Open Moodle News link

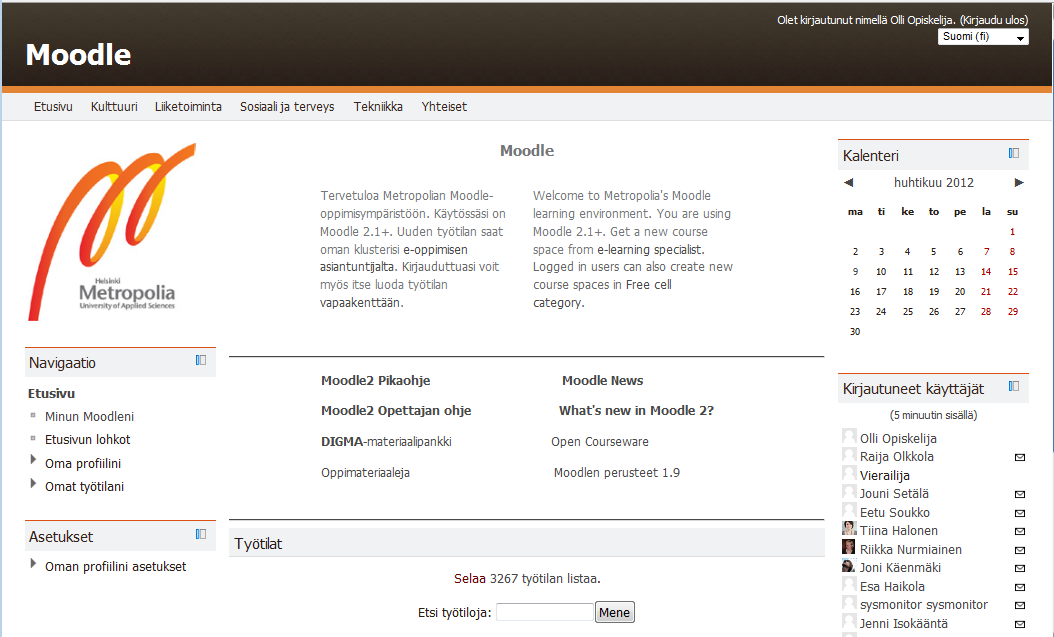pyautogui.click(x=602, y=380)
